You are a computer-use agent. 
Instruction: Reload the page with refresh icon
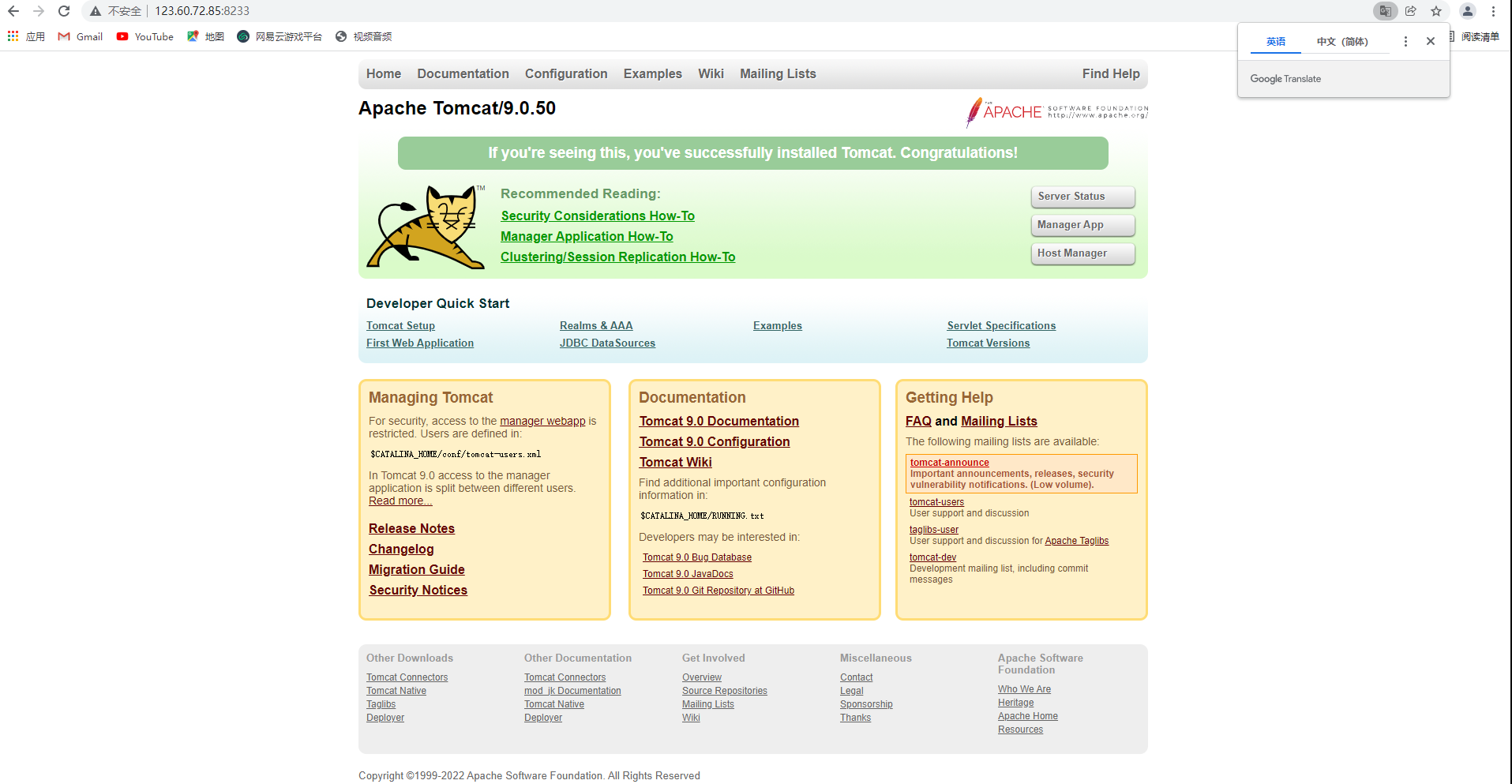pyautogui.click(x=64, y=11)
